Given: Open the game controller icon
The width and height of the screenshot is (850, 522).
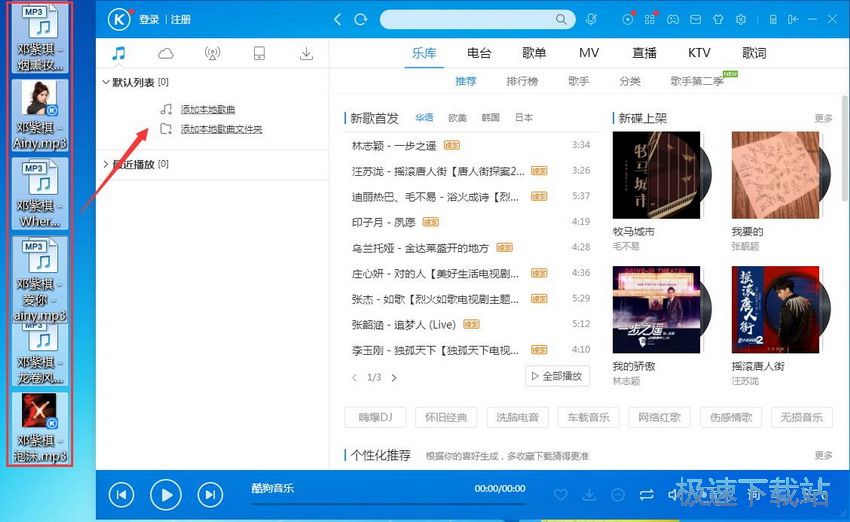Looking at the screenshot, I should [673, 20].
